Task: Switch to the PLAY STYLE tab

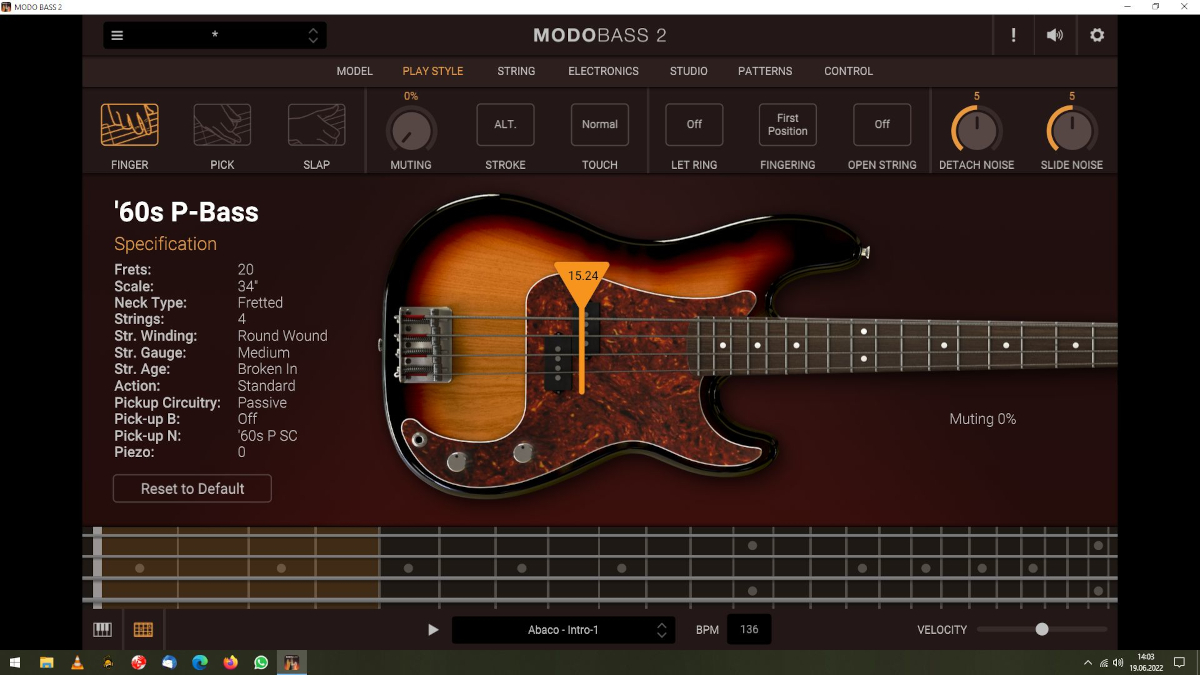Action: tap(433, 71)
